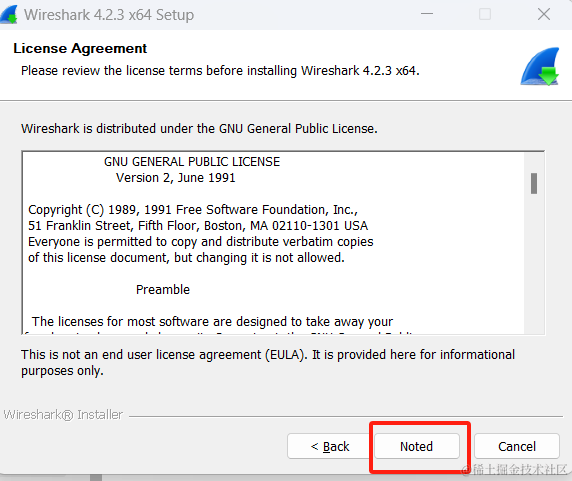The width and height of the screenshot is (572, 481).
Task: Minimize the Wireshark Setup window
Action: click(427, 14)
